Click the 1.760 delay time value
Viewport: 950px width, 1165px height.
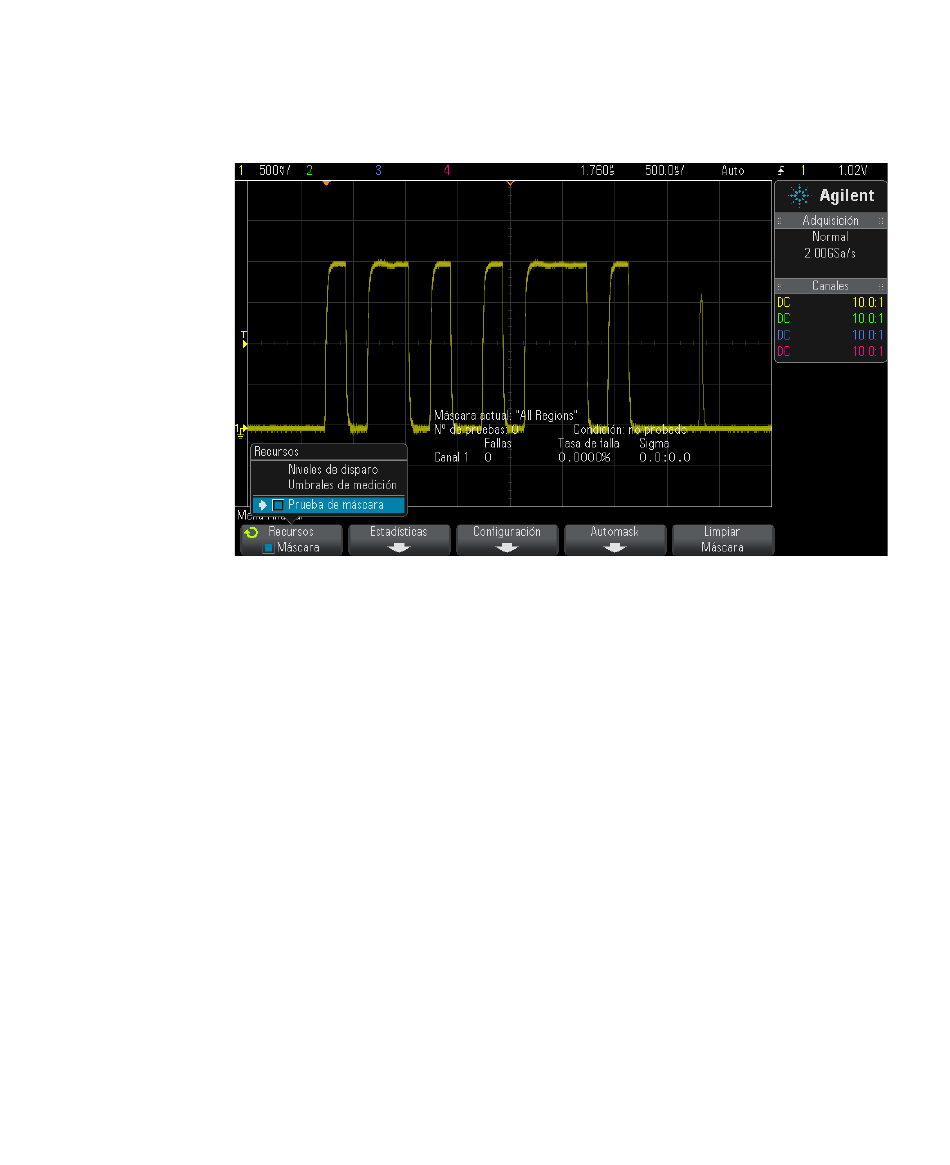tap(597, 170)
